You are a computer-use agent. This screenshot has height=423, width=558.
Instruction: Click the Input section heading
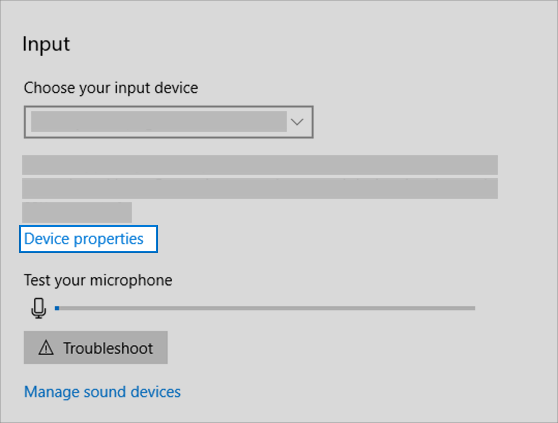pos(46,44)
